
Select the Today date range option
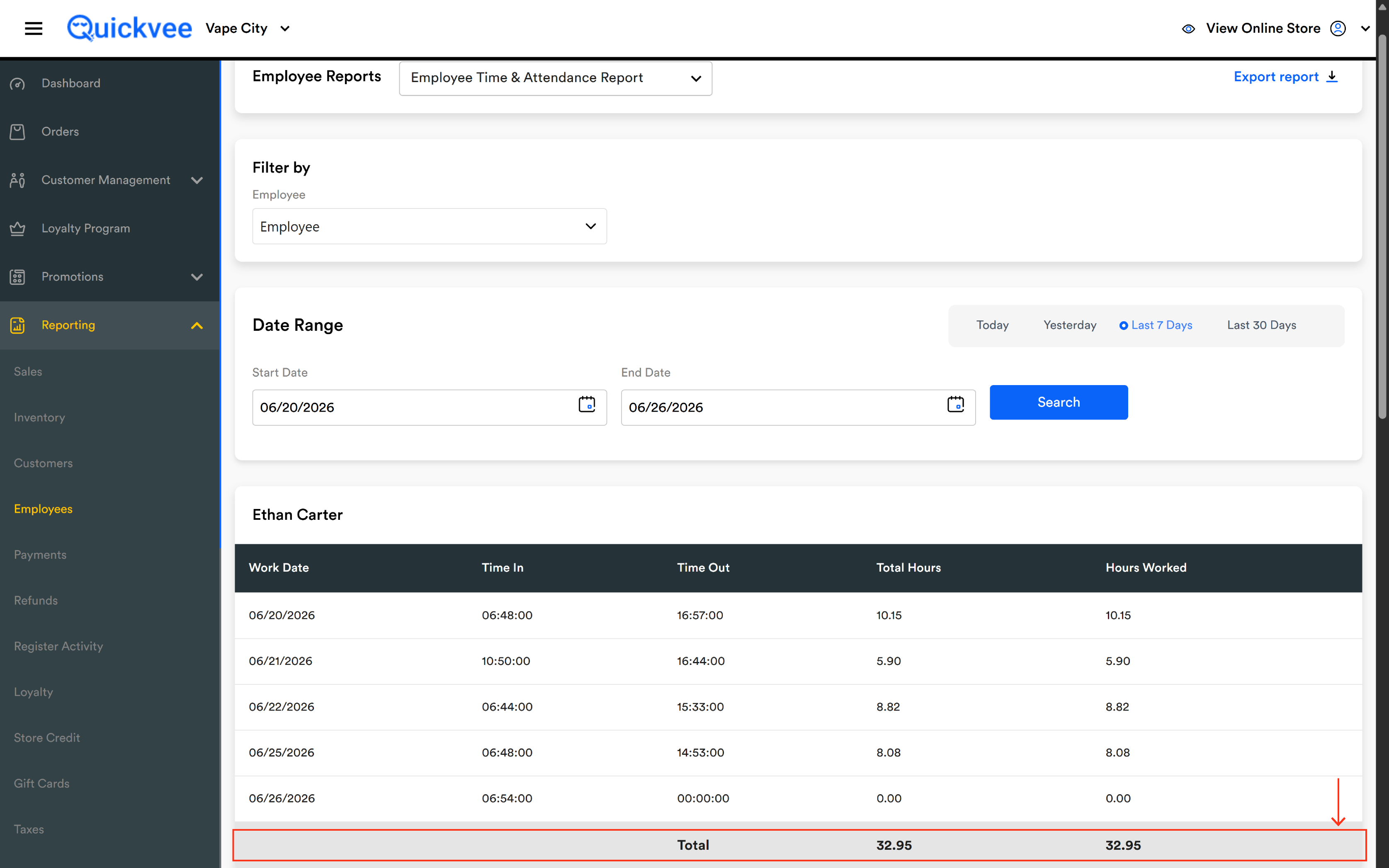click(992, 325)
